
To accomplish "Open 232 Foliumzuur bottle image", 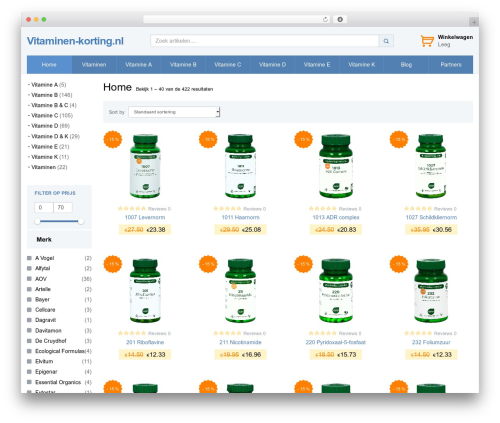I will [431, 291].
